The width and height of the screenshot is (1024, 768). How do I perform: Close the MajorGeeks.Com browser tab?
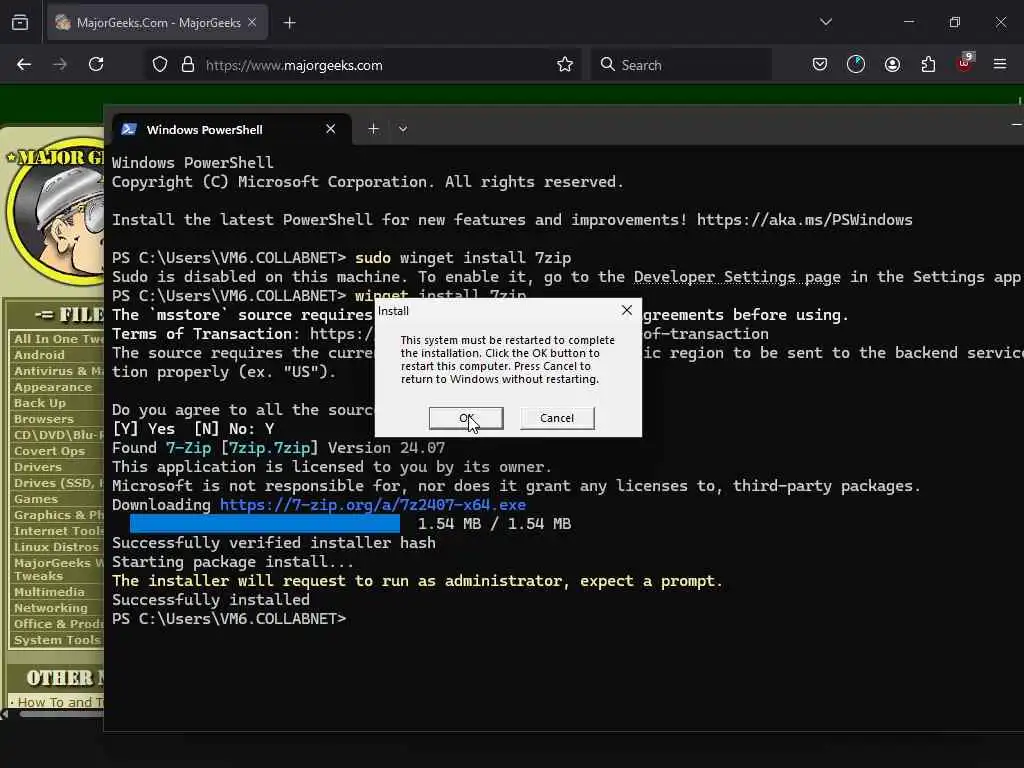click(252, 23)
